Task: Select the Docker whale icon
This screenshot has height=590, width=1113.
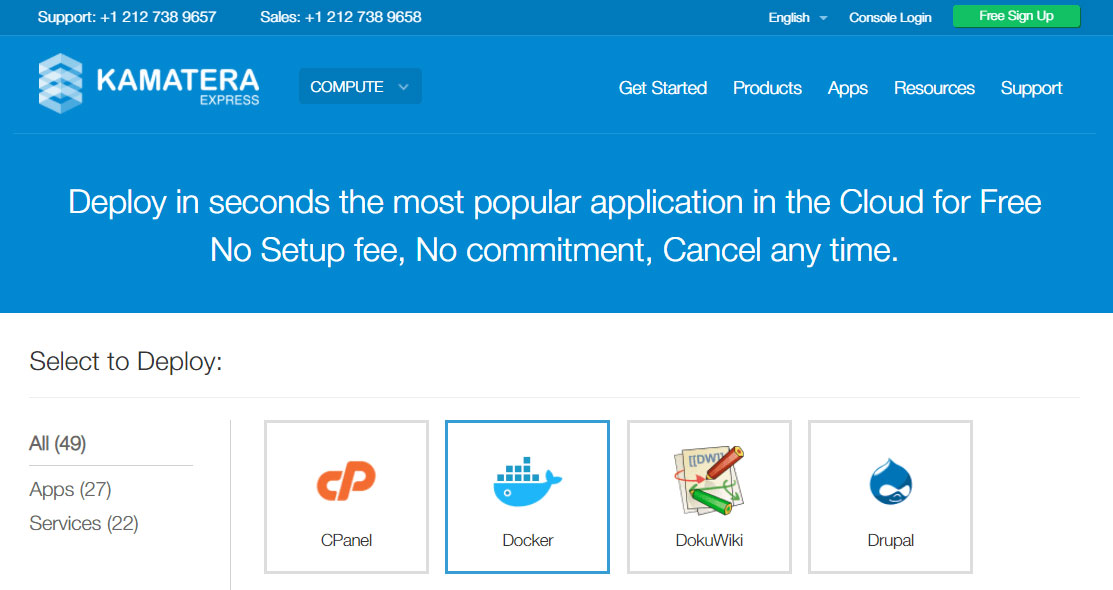Action: [x=527, y=481]
